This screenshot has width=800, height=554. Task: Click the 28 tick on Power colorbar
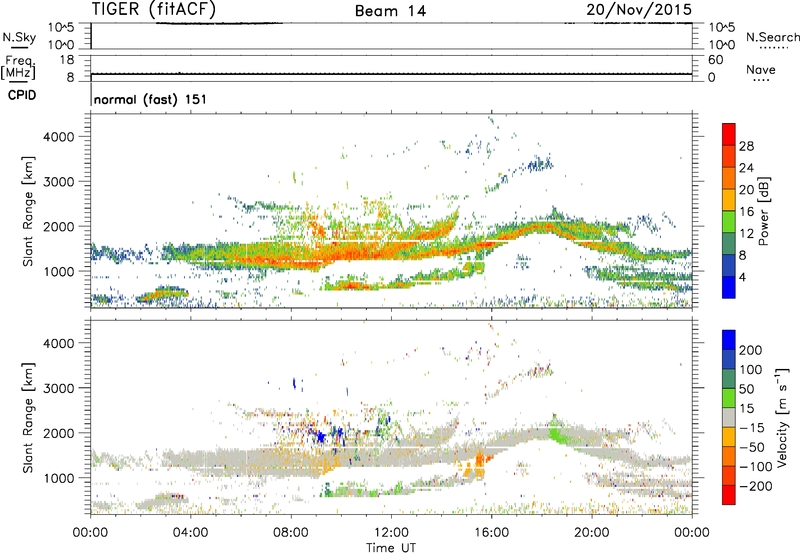746,146
